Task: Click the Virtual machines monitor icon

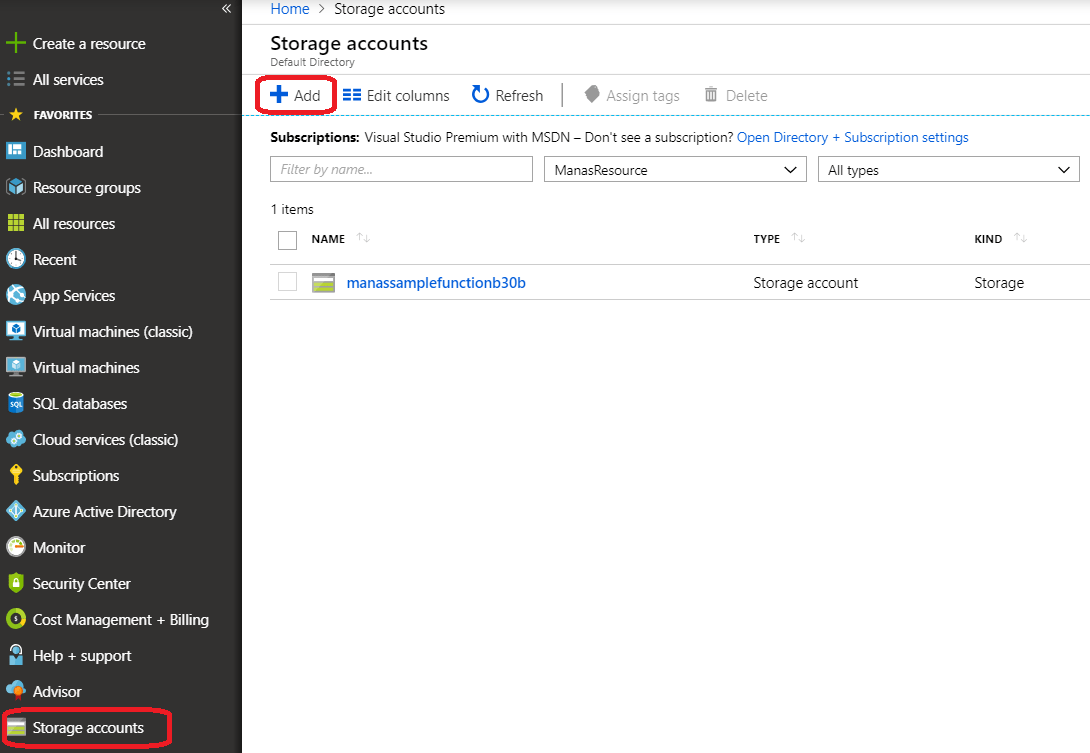Action: click(15, 367)
